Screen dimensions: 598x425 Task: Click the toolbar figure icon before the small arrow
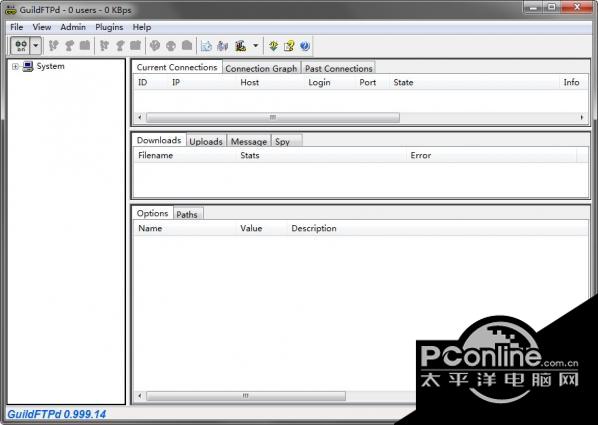tap(240, 46)
